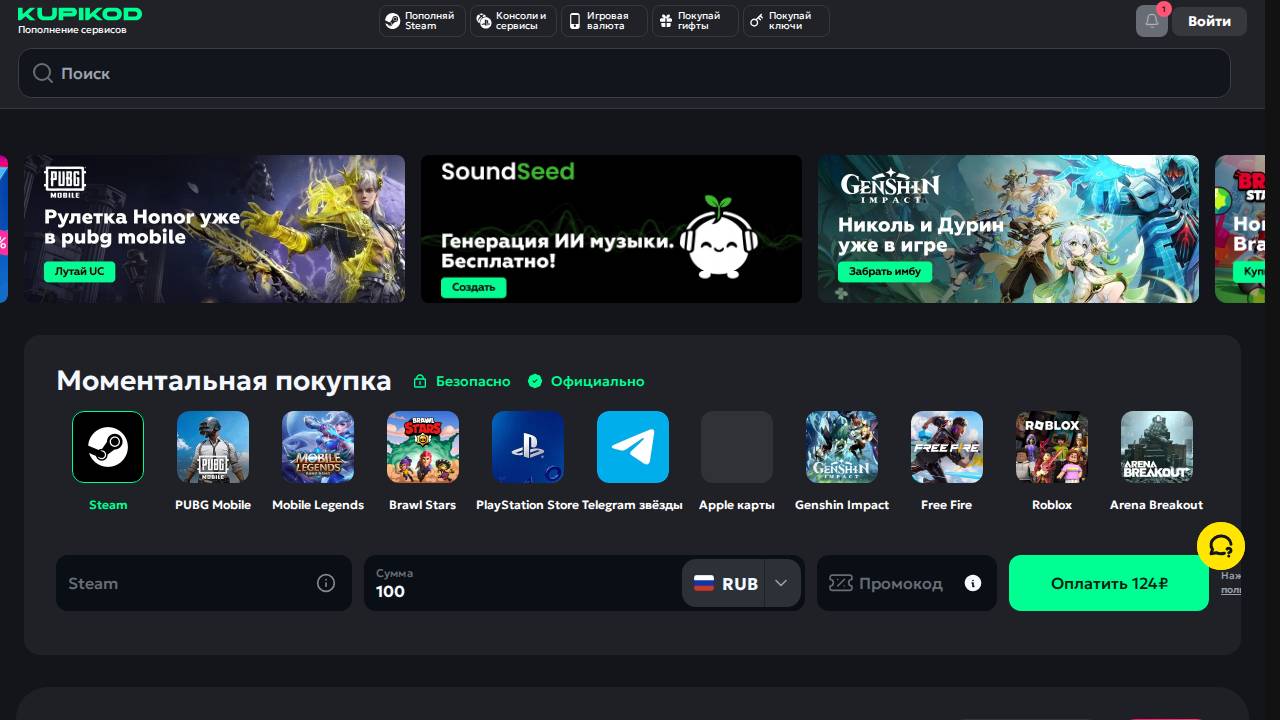
Task: Expand the RUB currency dropdown
Action: pos(741,583)
